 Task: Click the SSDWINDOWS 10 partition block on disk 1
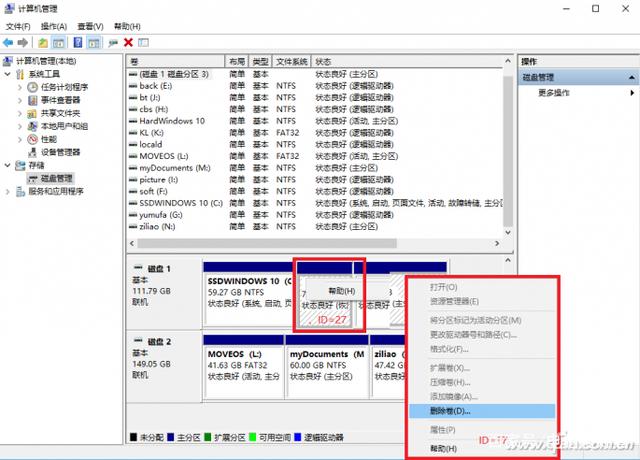click(248, 294)
